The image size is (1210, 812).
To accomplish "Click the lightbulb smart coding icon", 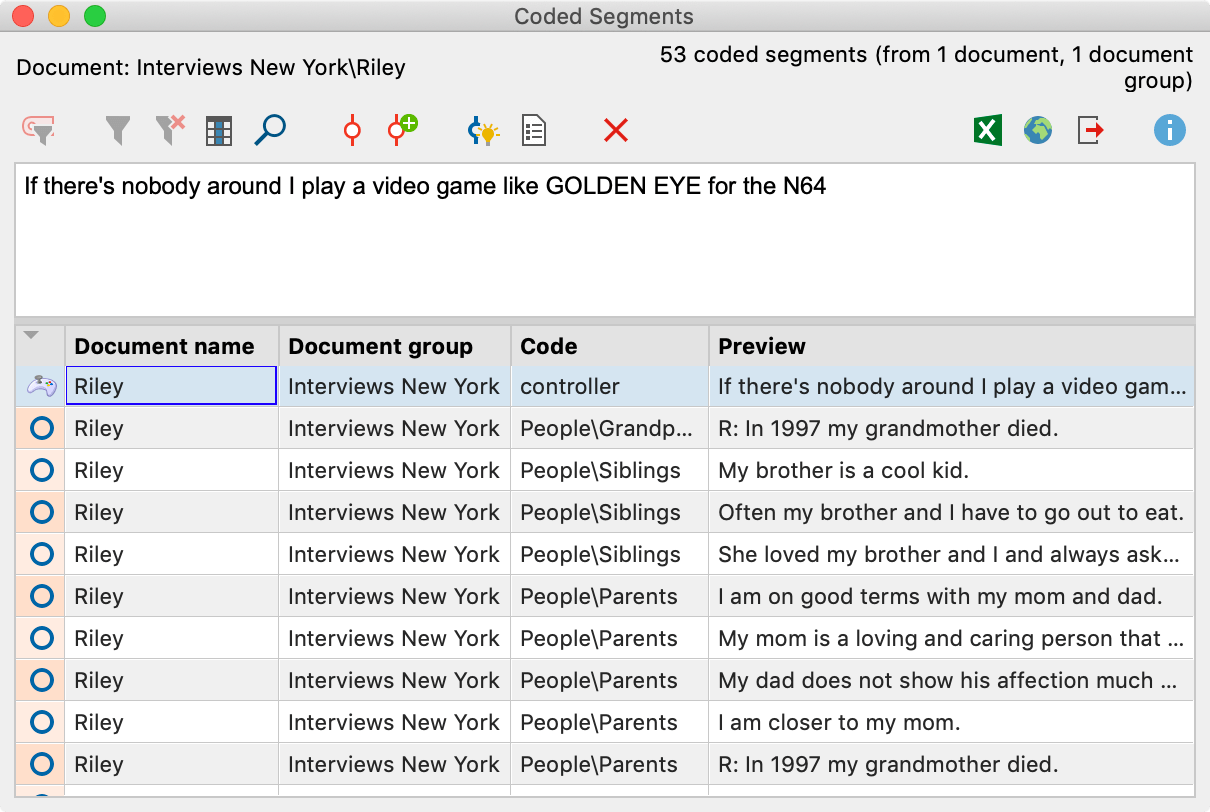I will pyautogui.click(x=483, y=131).
